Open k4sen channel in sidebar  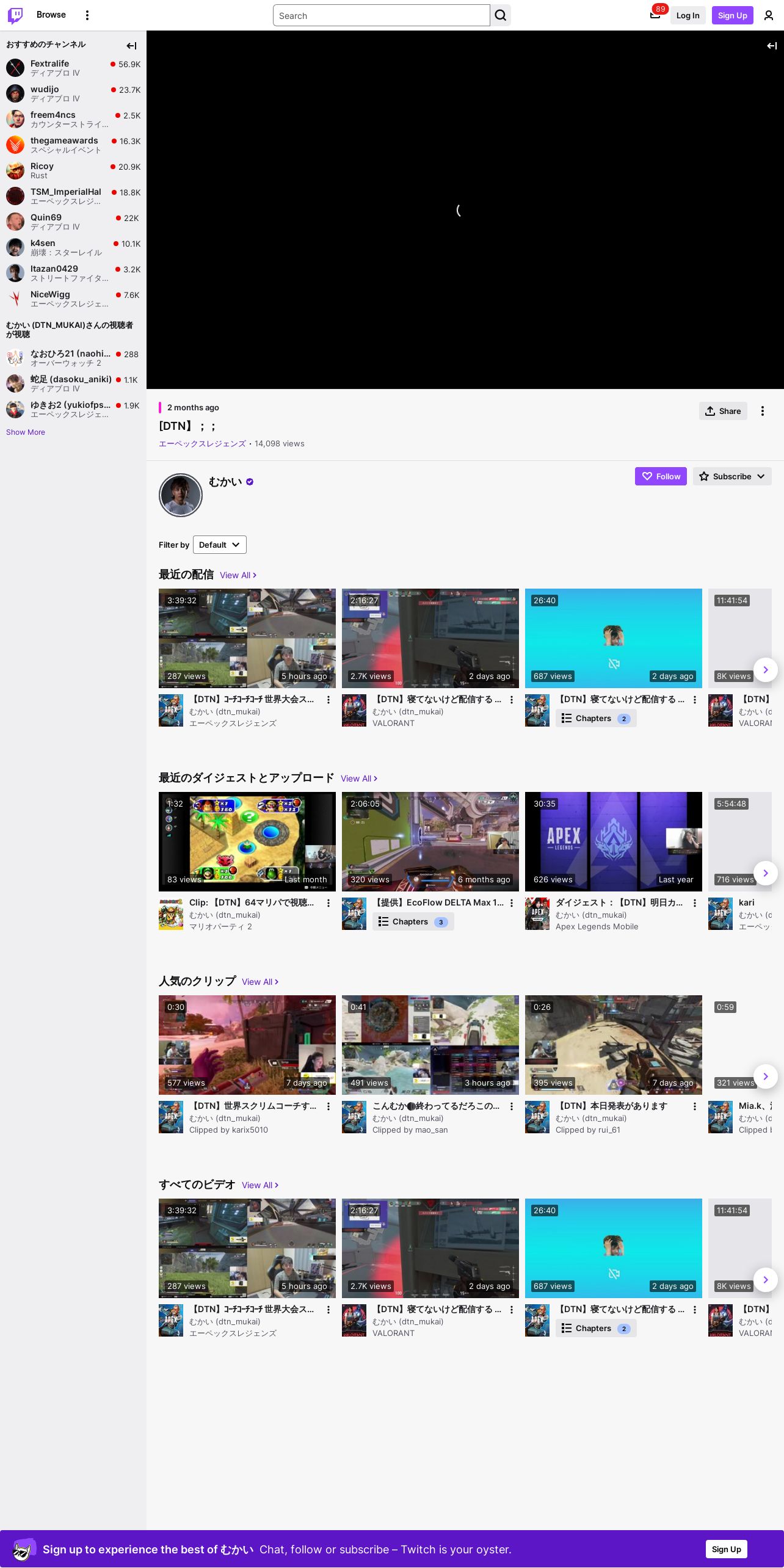click(x=73, y=247)
